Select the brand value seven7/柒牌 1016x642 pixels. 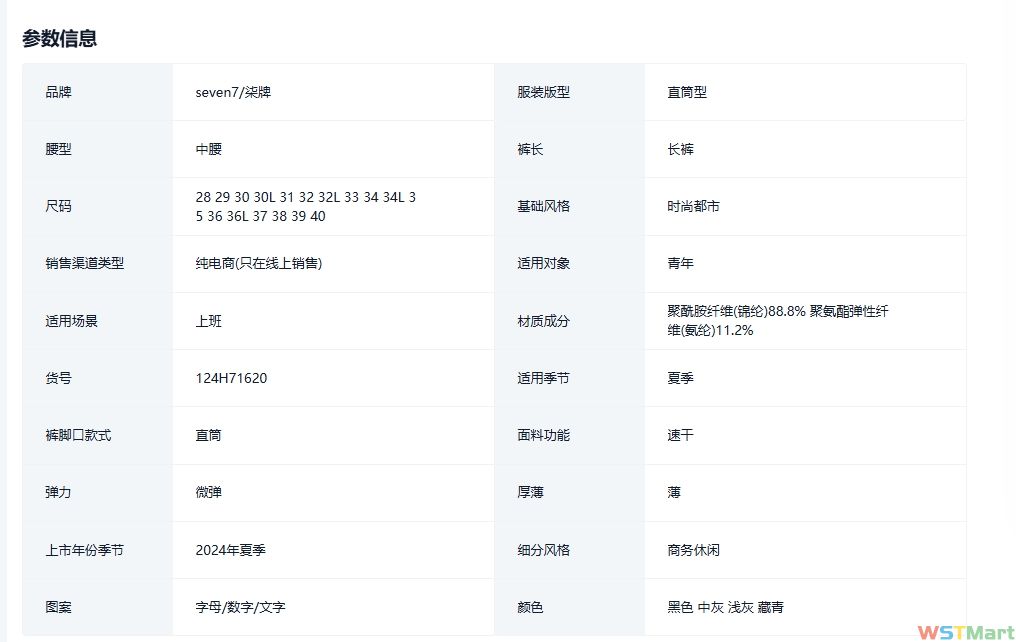(x=233, y=92)
